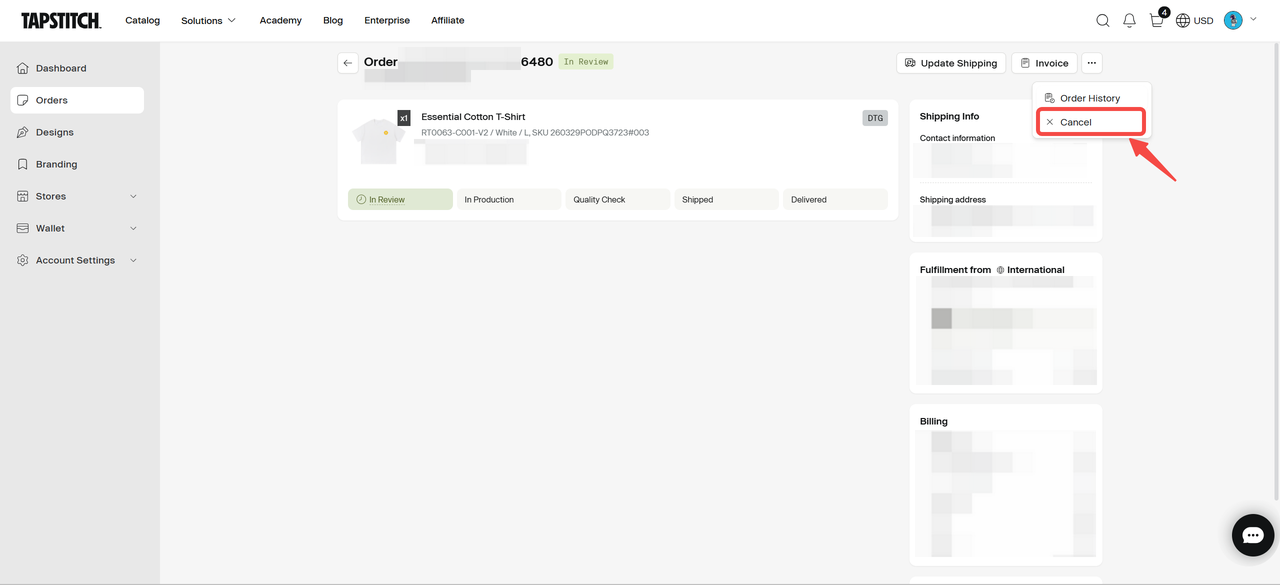1280x585 pixels.
Task: Open the live chat bubble
Action: (1252, 536)
